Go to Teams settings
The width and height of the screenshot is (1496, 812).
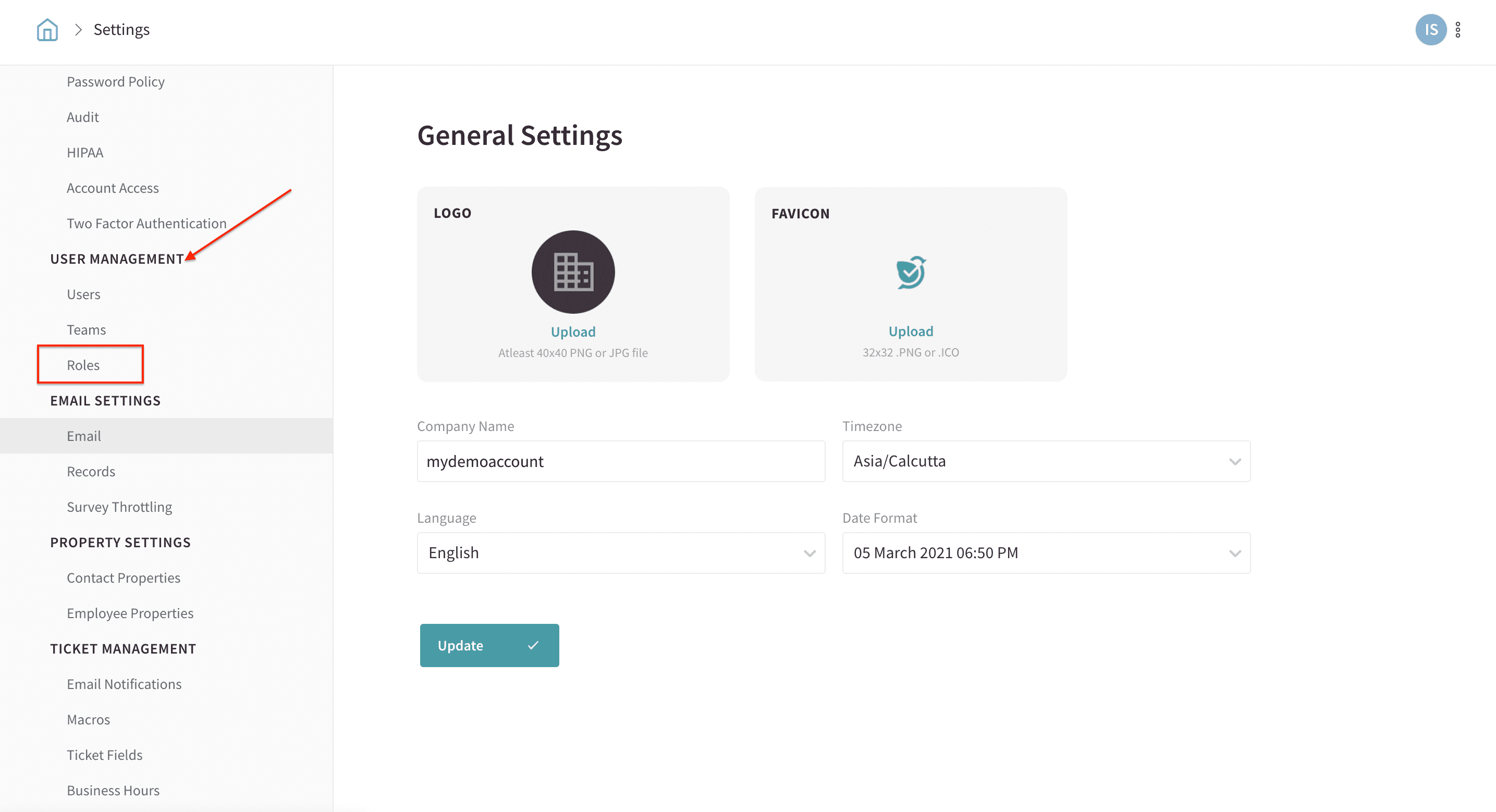click(x=87, y=330)
